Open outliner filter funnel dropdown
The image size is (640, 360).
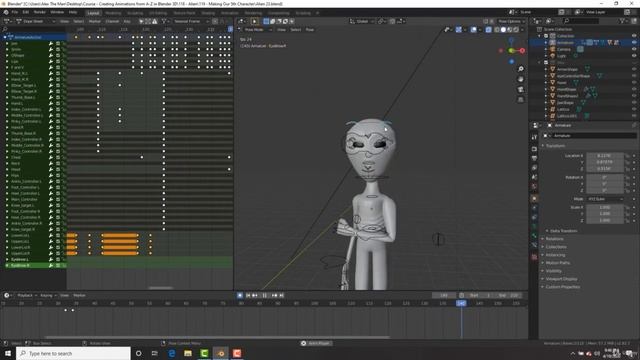(623, 20)
